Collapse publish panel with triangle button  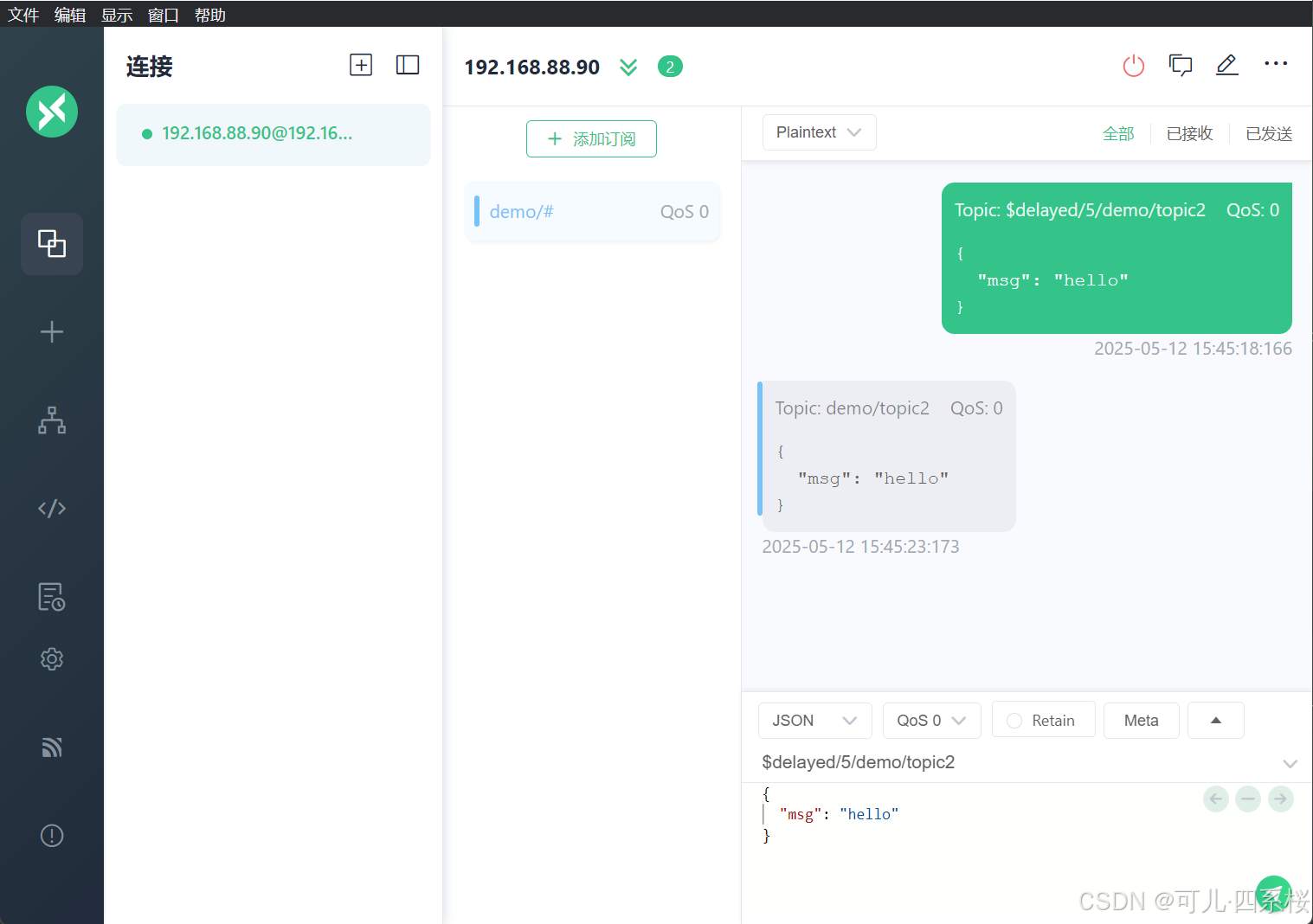[x=1216, y=720]
